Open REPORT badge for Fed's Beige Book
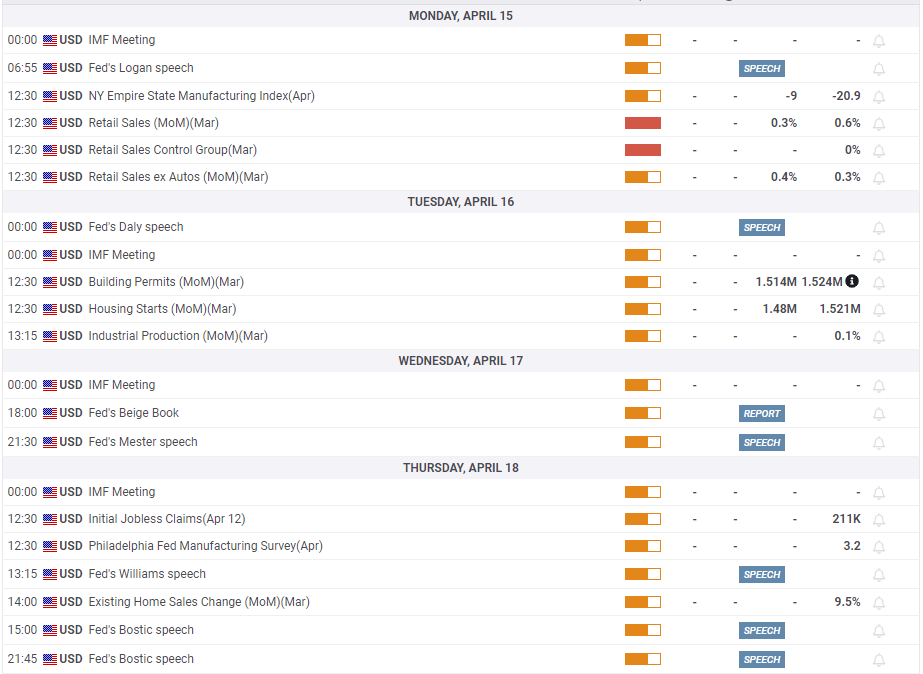This screenshot has width=923, height=674. pos(762,413)
